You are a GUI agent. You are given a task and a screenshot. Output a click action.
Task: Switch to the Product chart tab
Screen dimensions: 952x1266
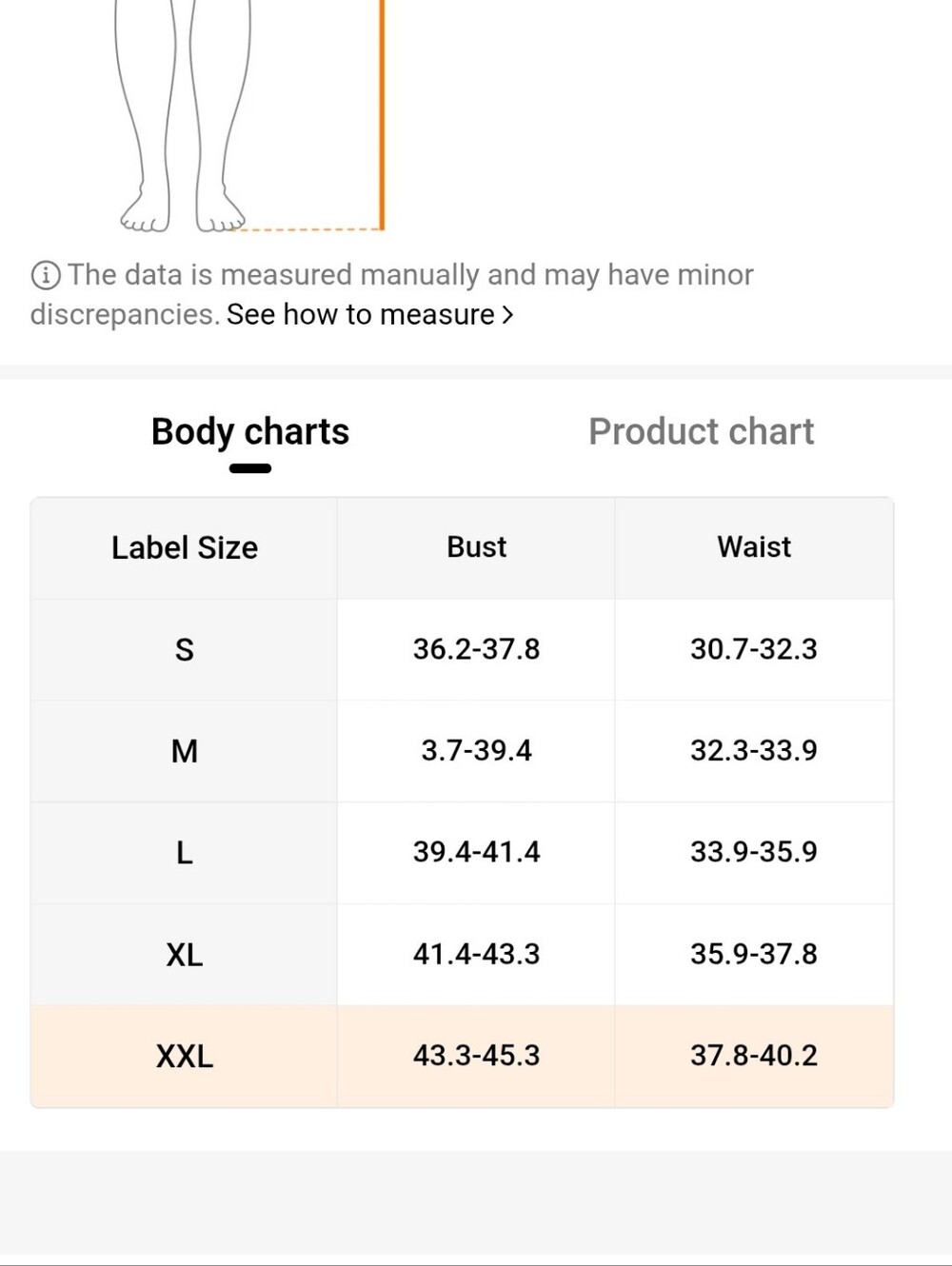point(702,431)
